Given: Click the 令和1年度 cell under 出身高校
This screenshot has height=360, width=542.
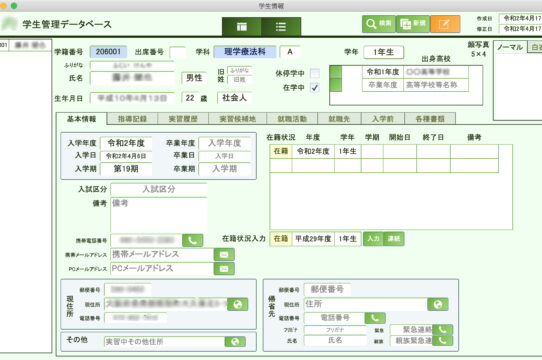Looking at the screenshot, I should point(383,72).
